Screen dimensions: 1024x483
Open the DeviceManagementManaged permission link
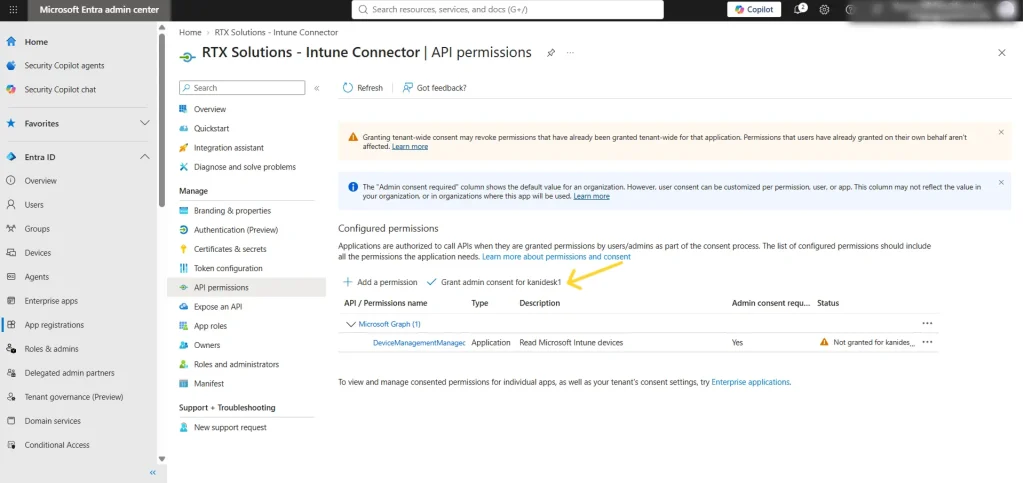tap(419, 343)
